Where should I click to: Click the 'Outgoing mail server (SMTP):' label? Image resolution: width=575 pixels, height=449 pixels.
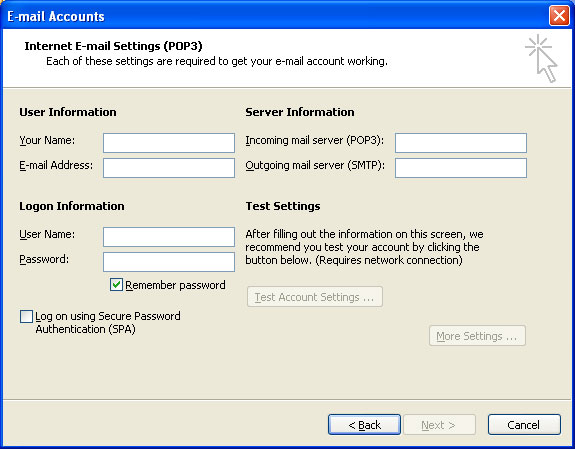click(315, 165)
